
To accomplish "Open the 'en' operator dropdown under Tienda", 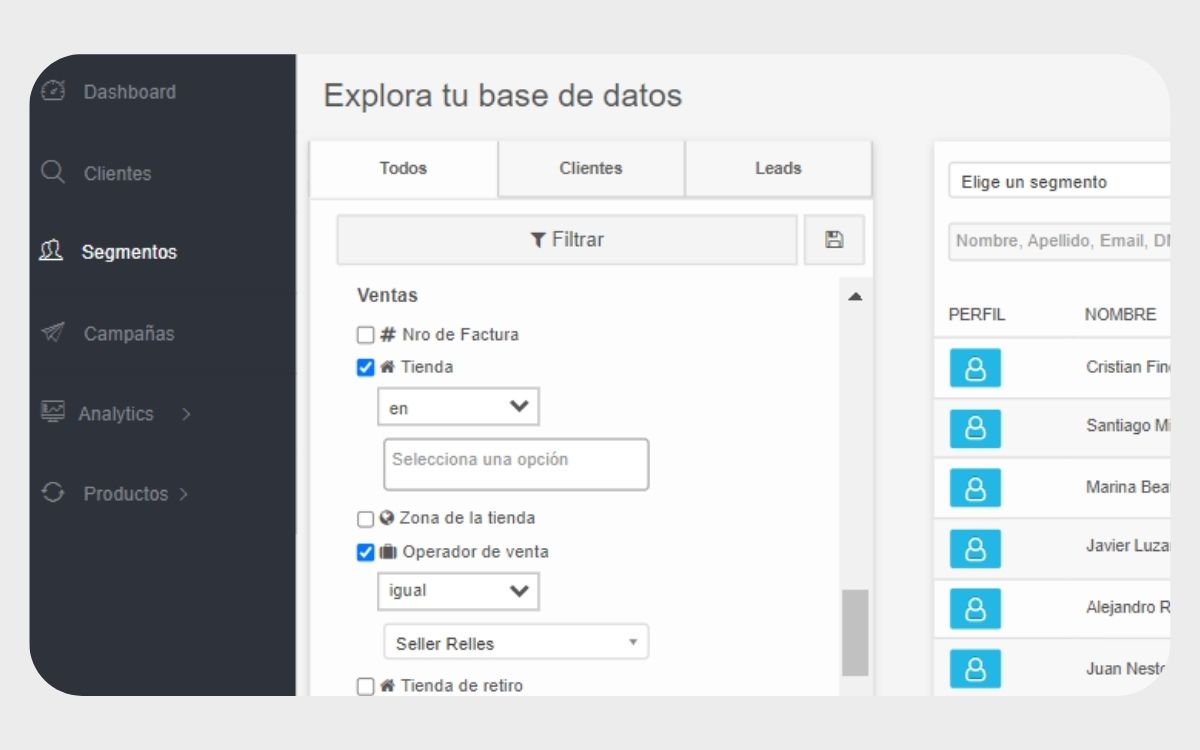I will click(x=458, y=407).
